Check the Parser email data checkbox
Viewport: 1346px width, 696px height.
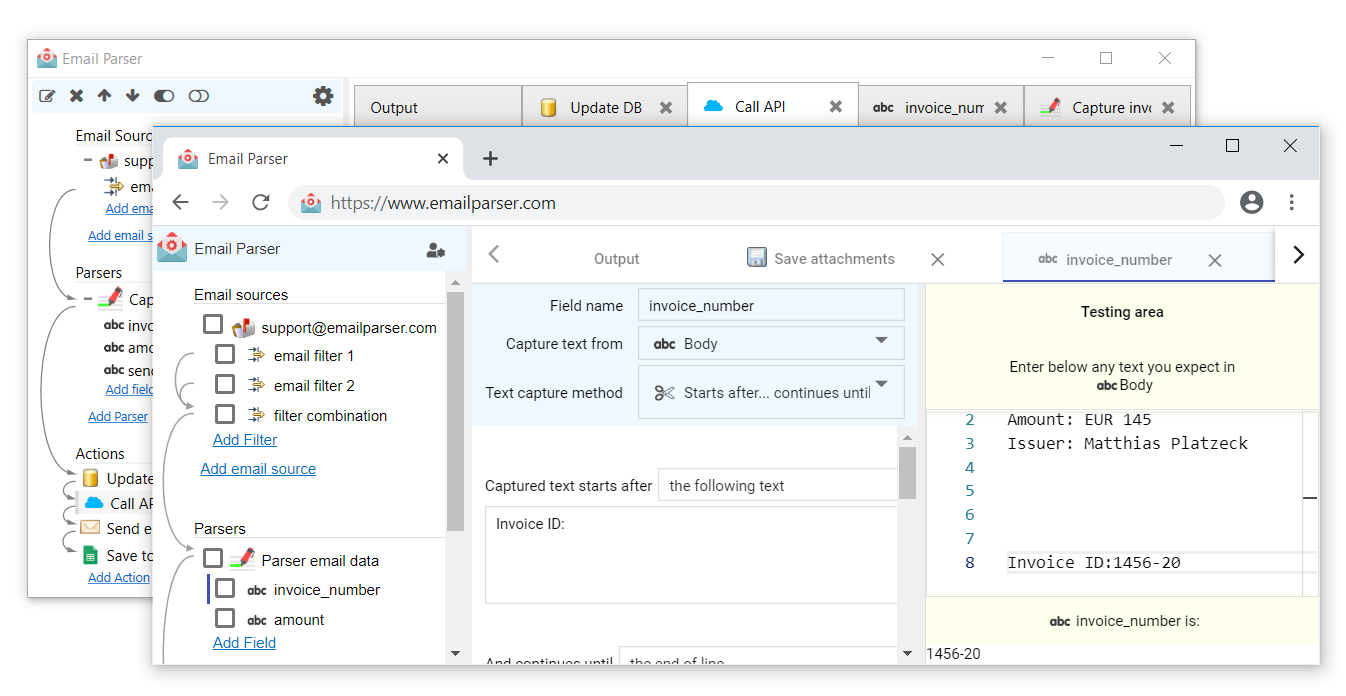tap(213, 558)
